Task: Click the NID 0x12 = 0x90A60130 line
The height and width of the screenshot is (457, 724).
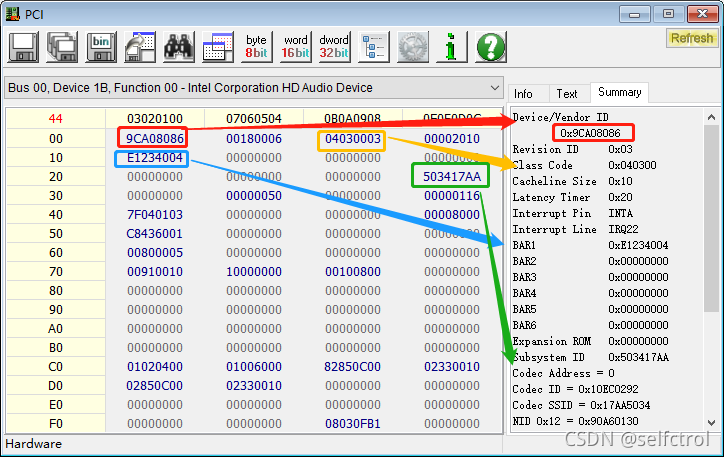Action: tap(575, 421)
